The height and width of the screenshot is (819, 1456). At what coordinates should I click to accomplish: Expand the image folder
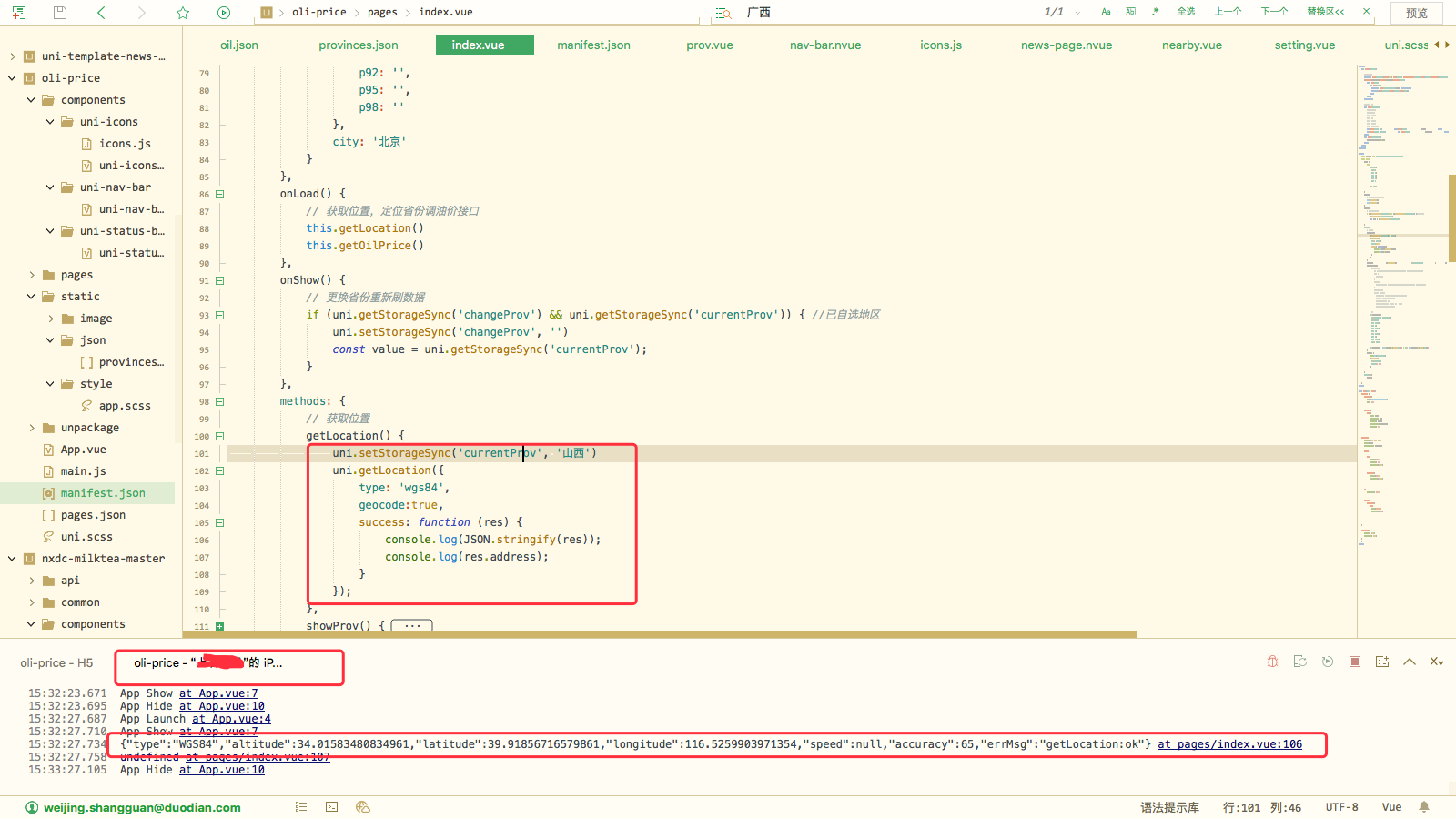51,318
